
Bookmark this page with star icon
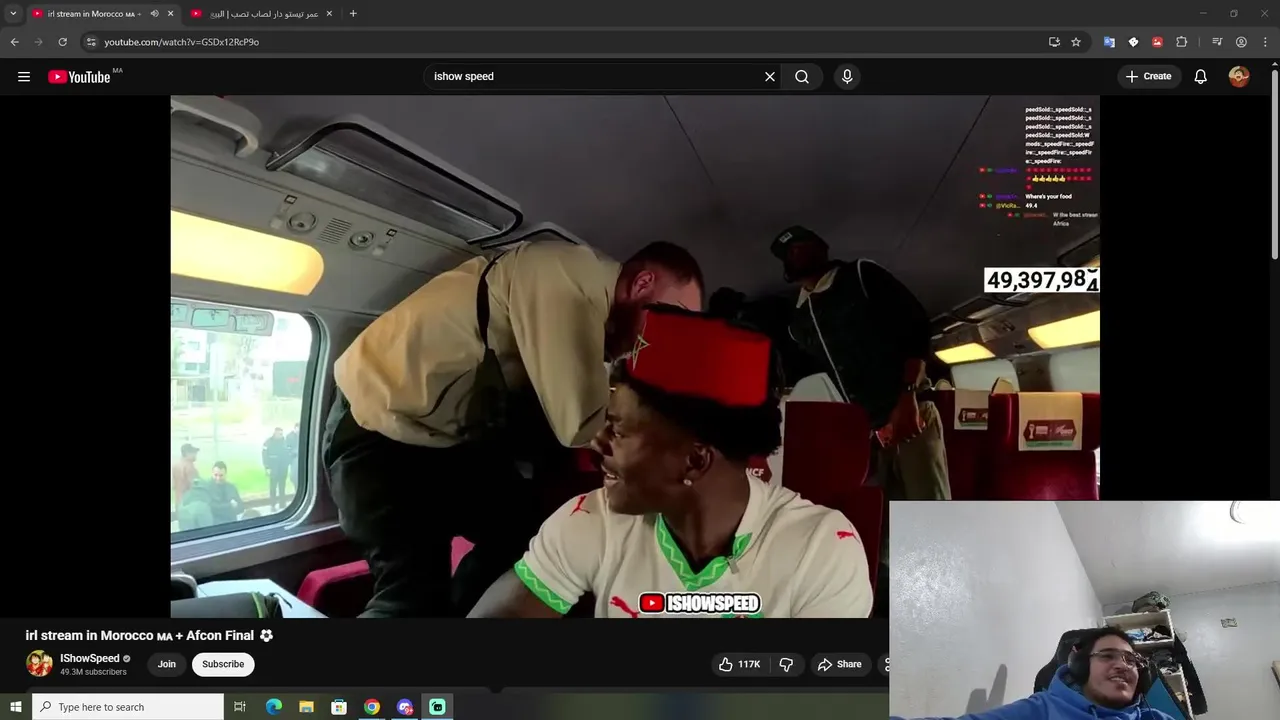click(x=1076, y=42)
